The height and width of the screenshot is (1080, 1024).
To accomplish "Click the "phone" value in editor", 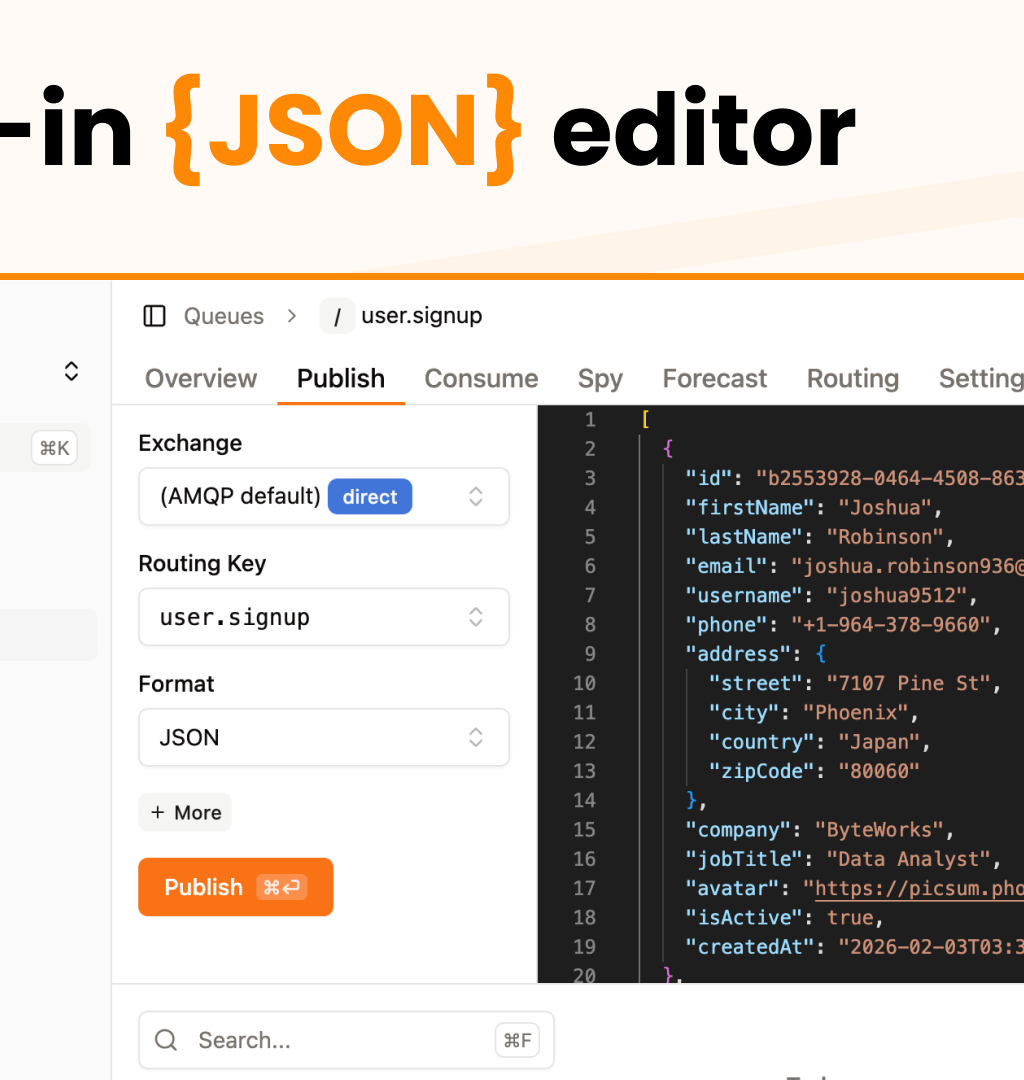I will pyautogui.click(x=892, y=625).
